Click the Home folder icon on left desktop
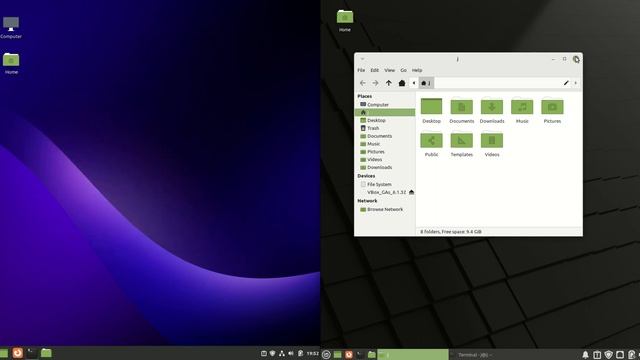 11,60
